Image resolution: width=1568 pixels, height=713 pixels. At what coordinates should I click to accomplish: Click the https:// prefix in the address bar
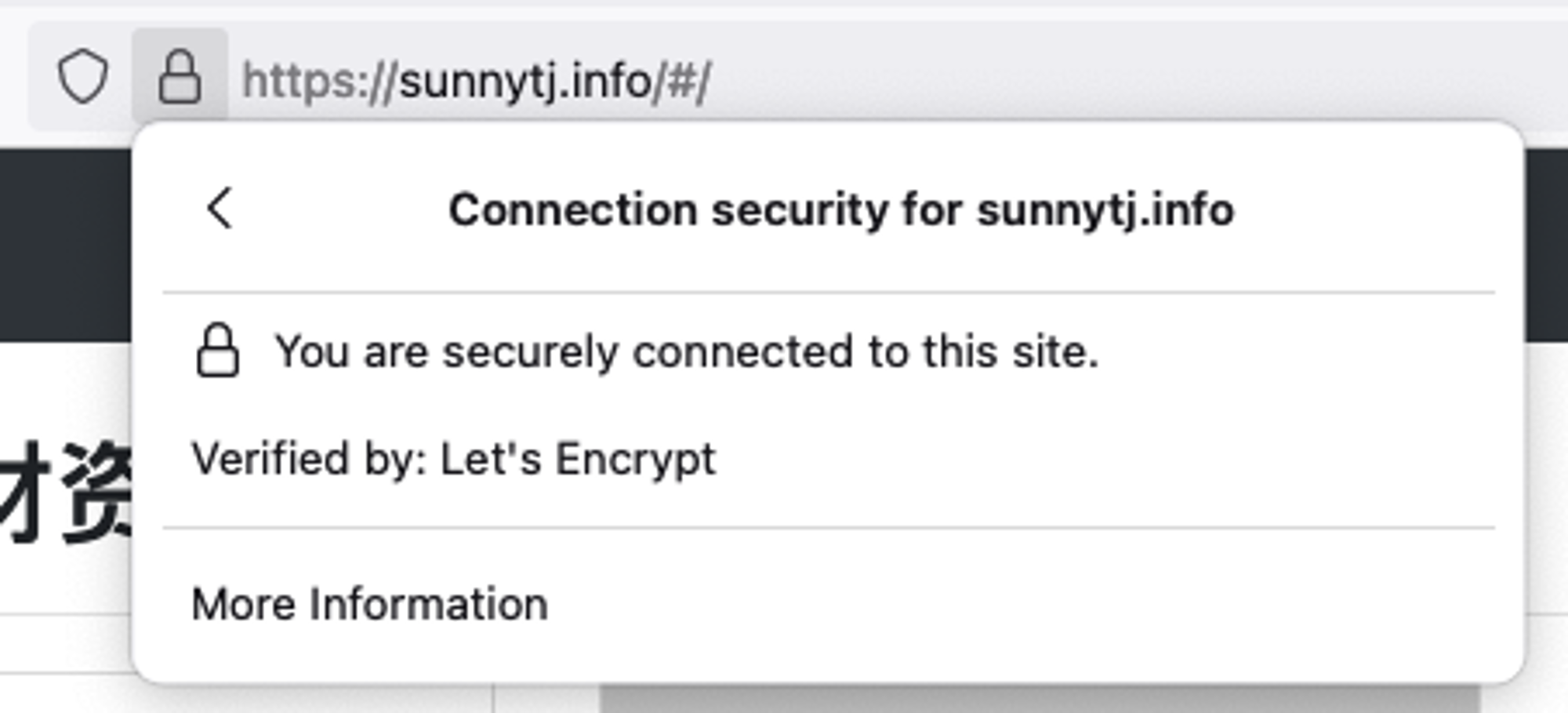click(320, 82)
